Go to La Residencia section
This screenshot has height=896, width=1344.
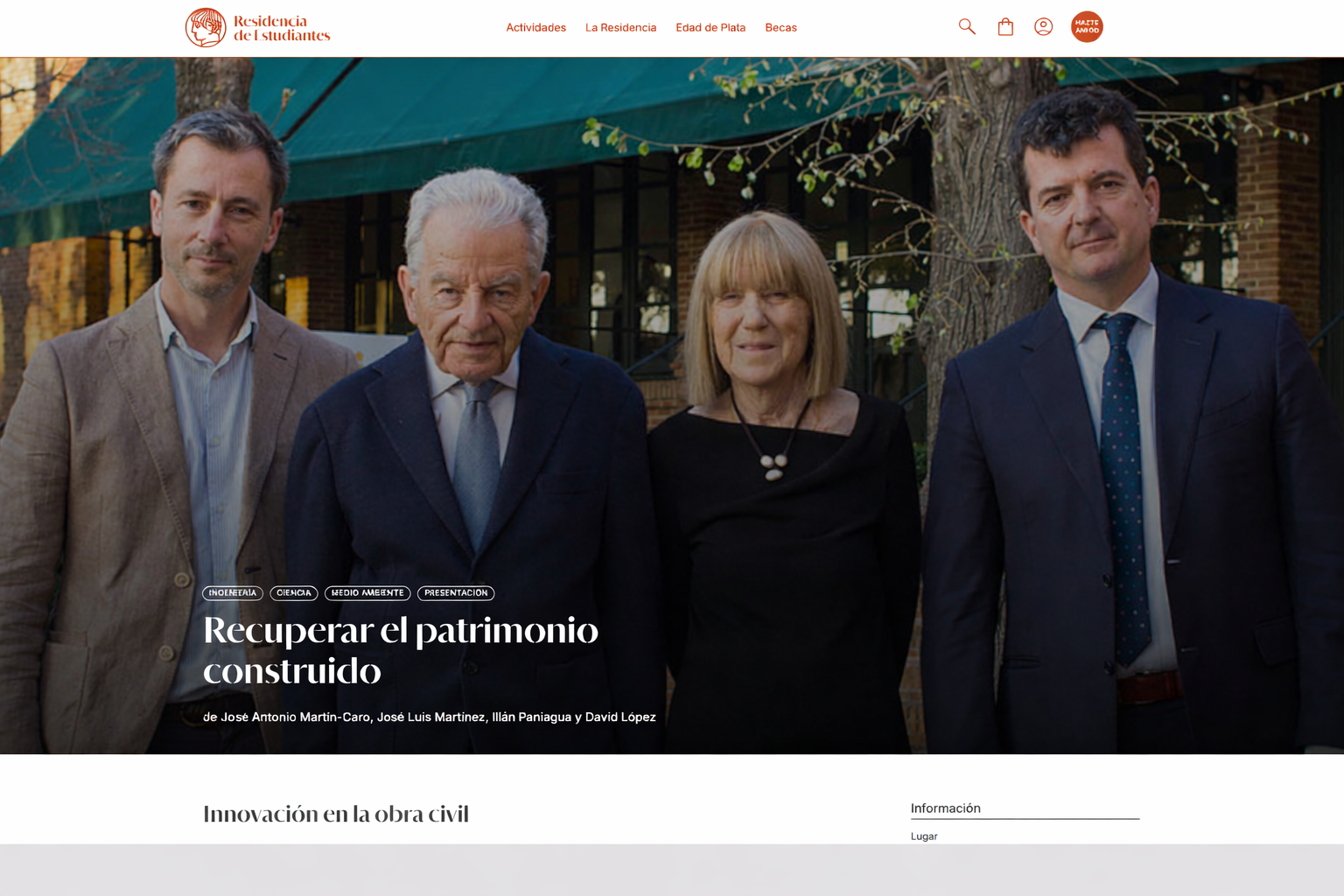[620, 28]
